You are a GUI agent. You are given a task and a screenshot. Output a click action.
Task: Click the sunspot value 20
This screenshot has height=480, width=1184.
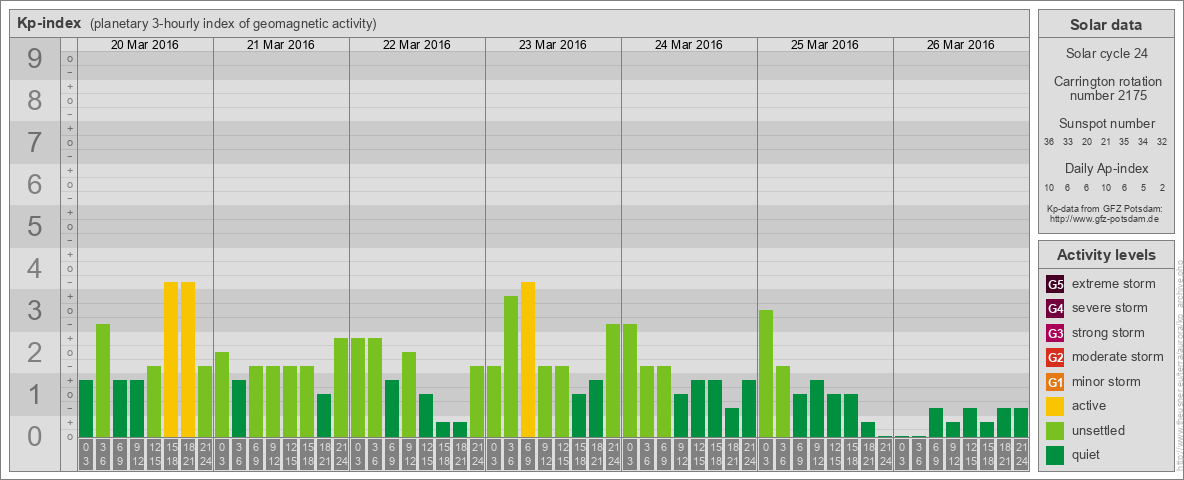tap(1087, 141)
